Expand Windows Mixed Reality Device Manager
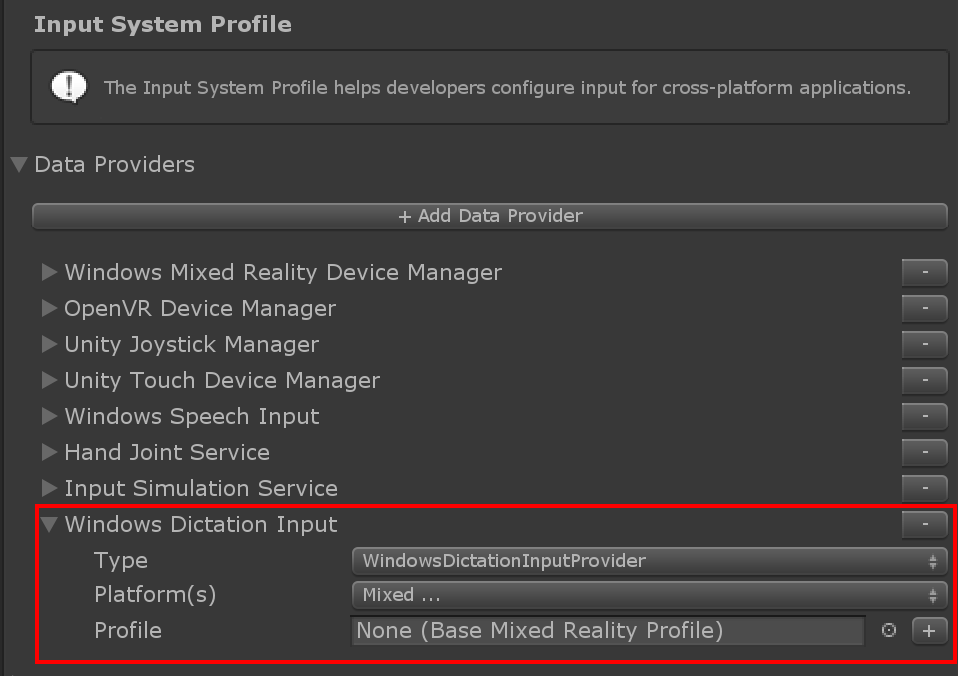This screenshot has height=676, width=958. (49, 272)
